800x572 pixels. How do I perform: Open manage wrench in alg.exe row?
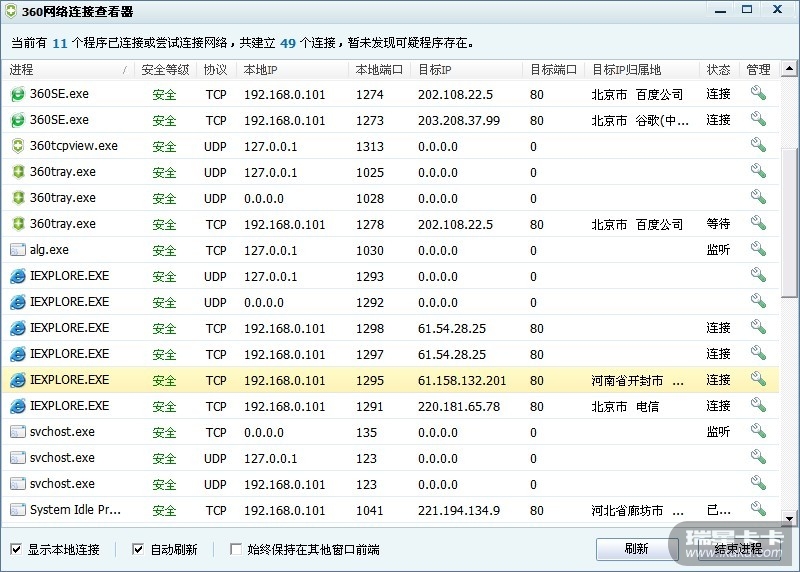(x=758, y=249)
